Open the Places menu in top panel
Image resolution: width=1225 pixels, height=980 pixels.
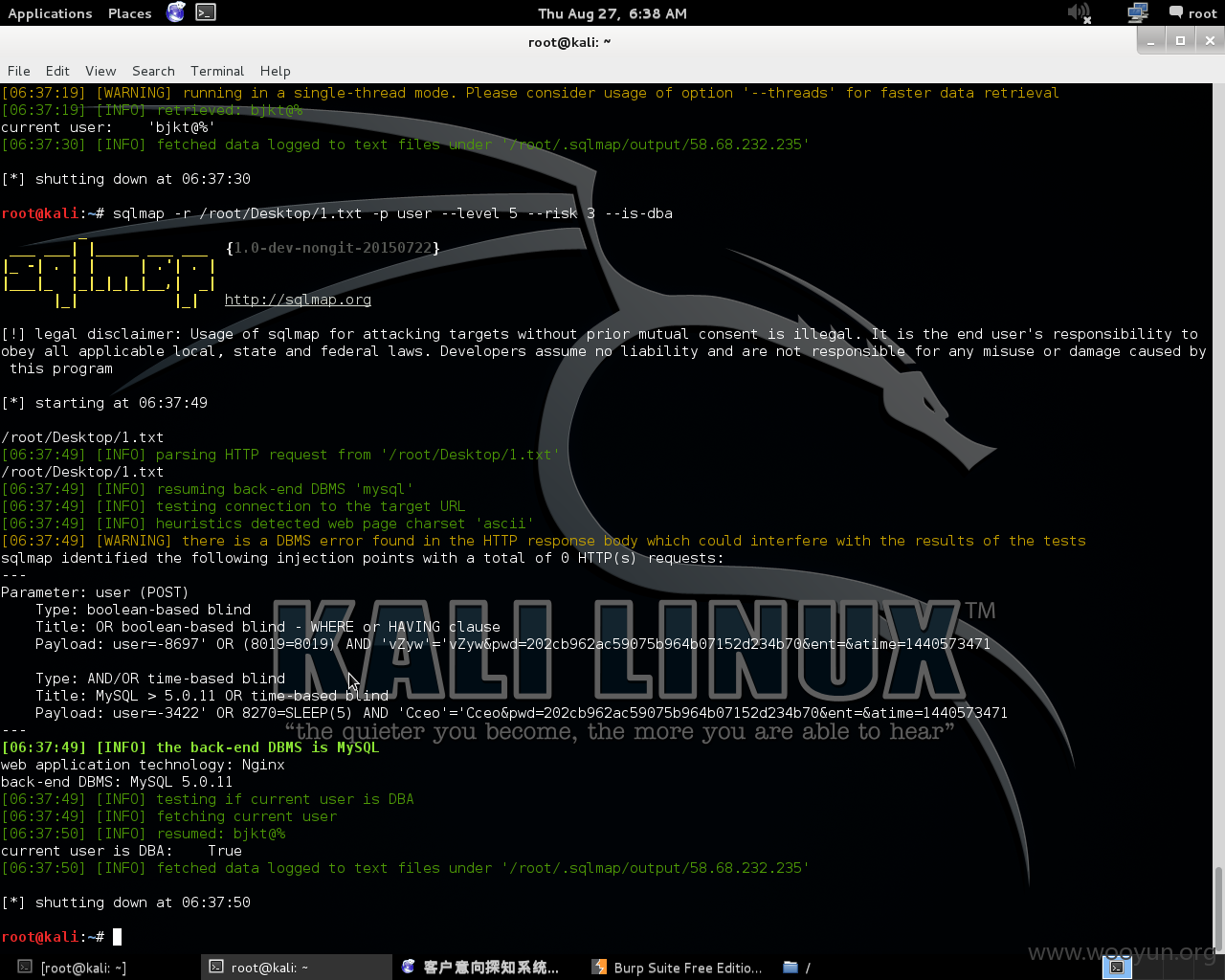129,13
